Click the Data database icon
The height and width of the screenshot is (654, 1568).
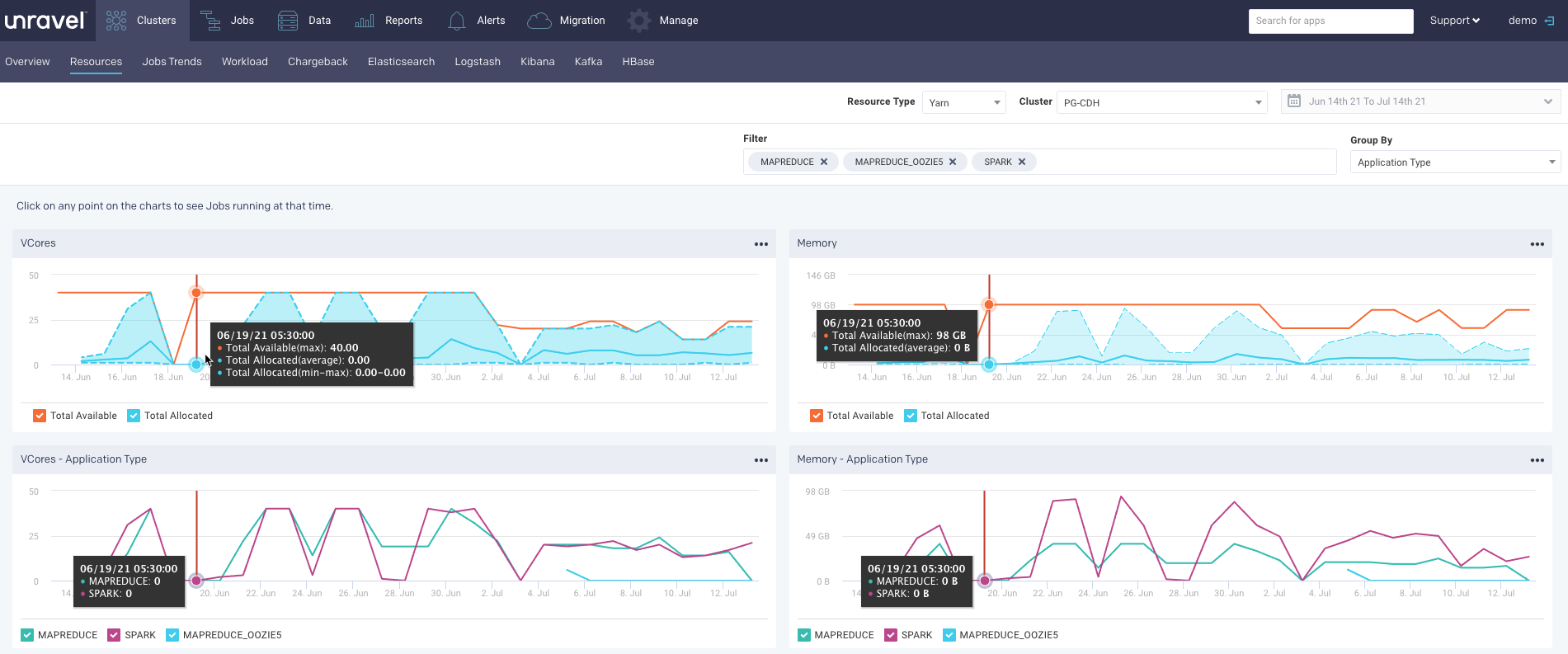point(288,21)
